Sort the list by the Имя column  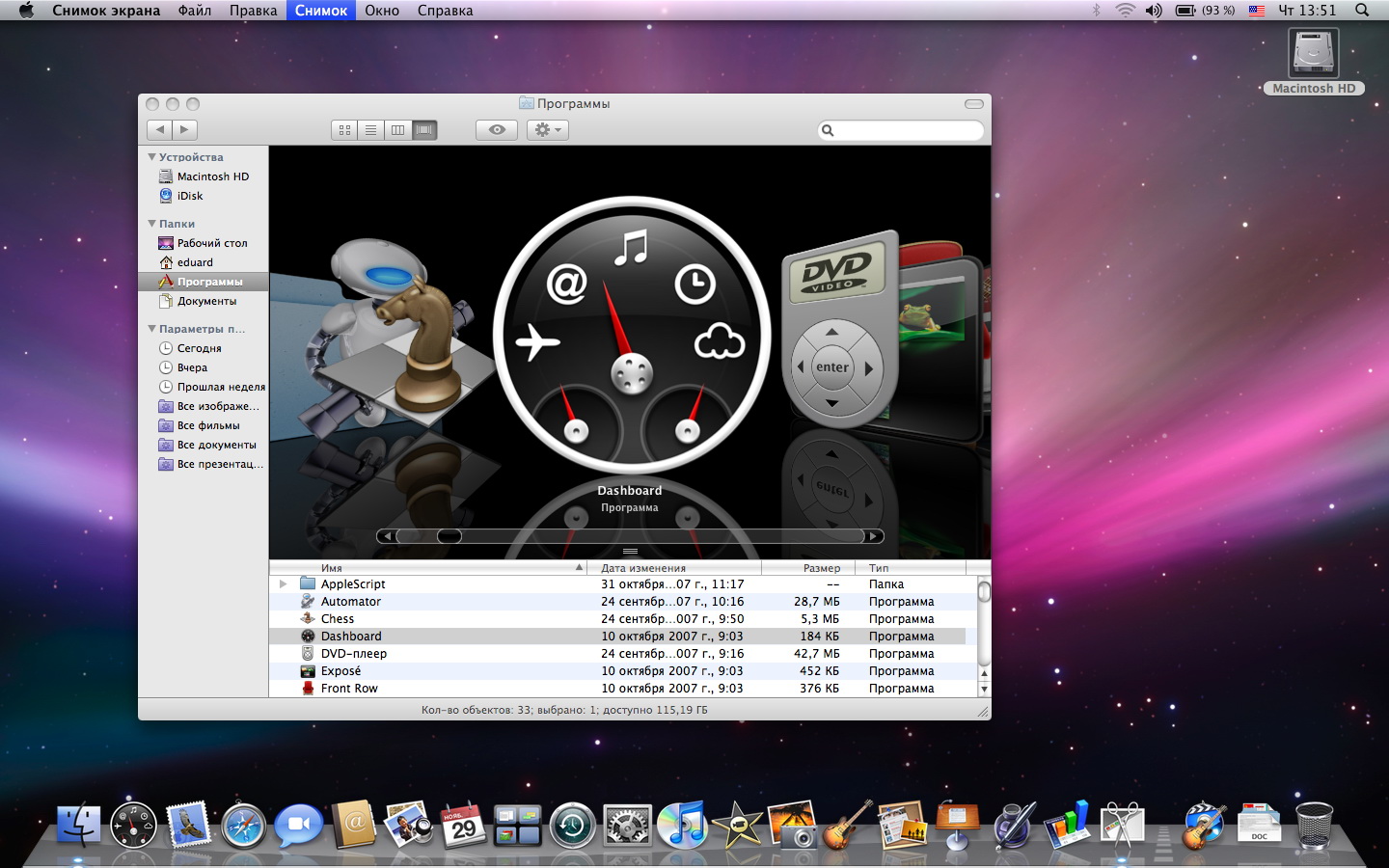point(429,568)
